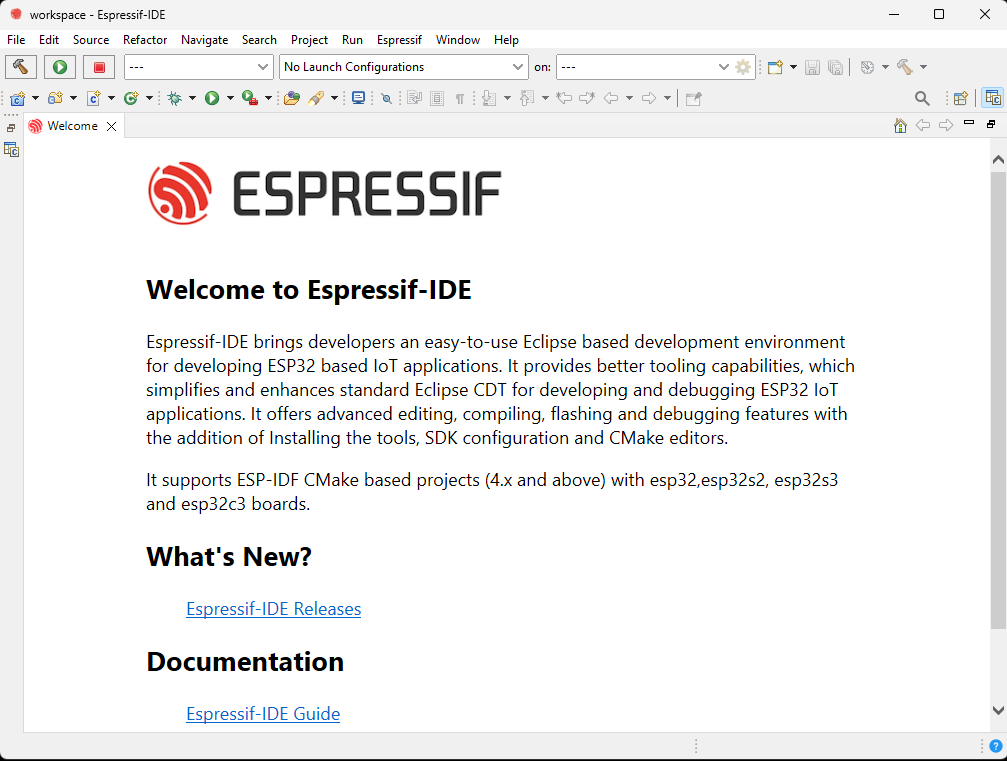
Task: Click the vertical scrollbar of Welcome page
Action: [998, 398]
